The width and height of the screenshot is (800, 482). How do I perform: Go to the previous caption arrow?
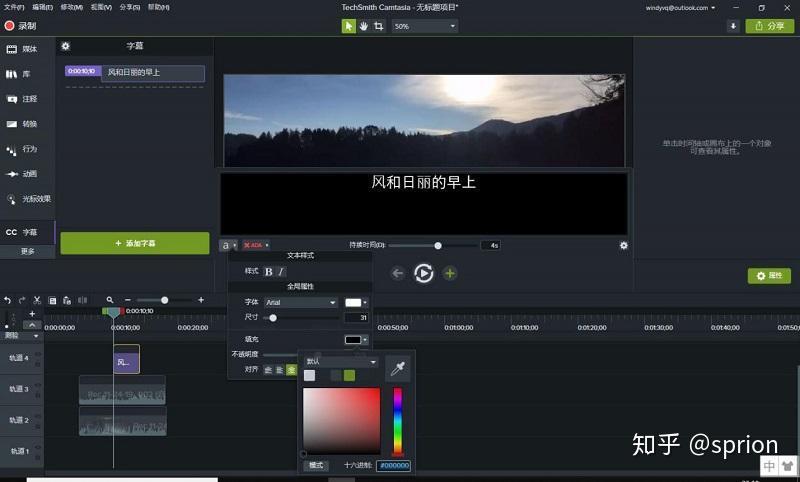tap(397, 273)
